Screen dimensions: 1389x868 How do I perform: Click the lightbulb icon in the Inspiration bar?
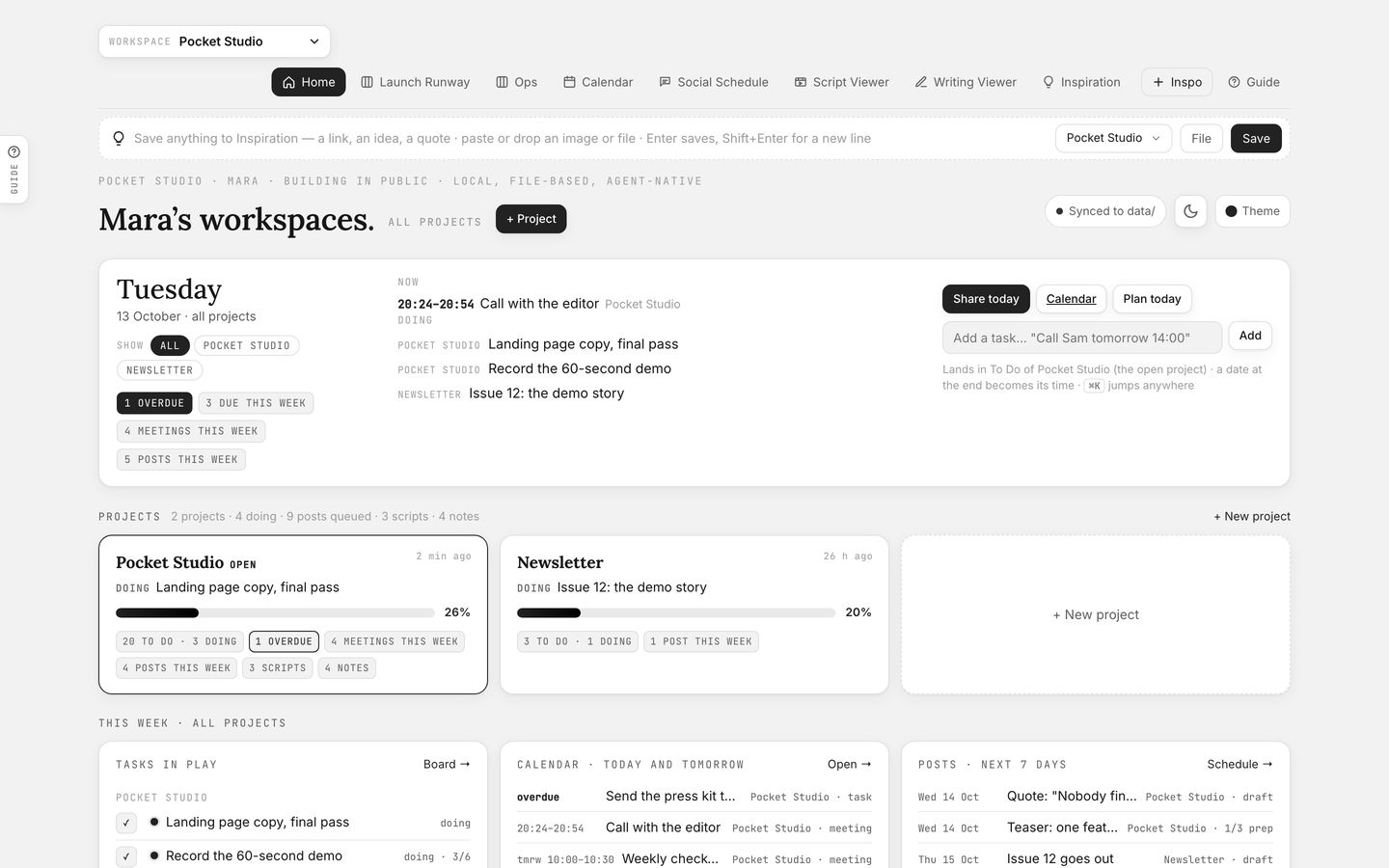tap(119, 138)
